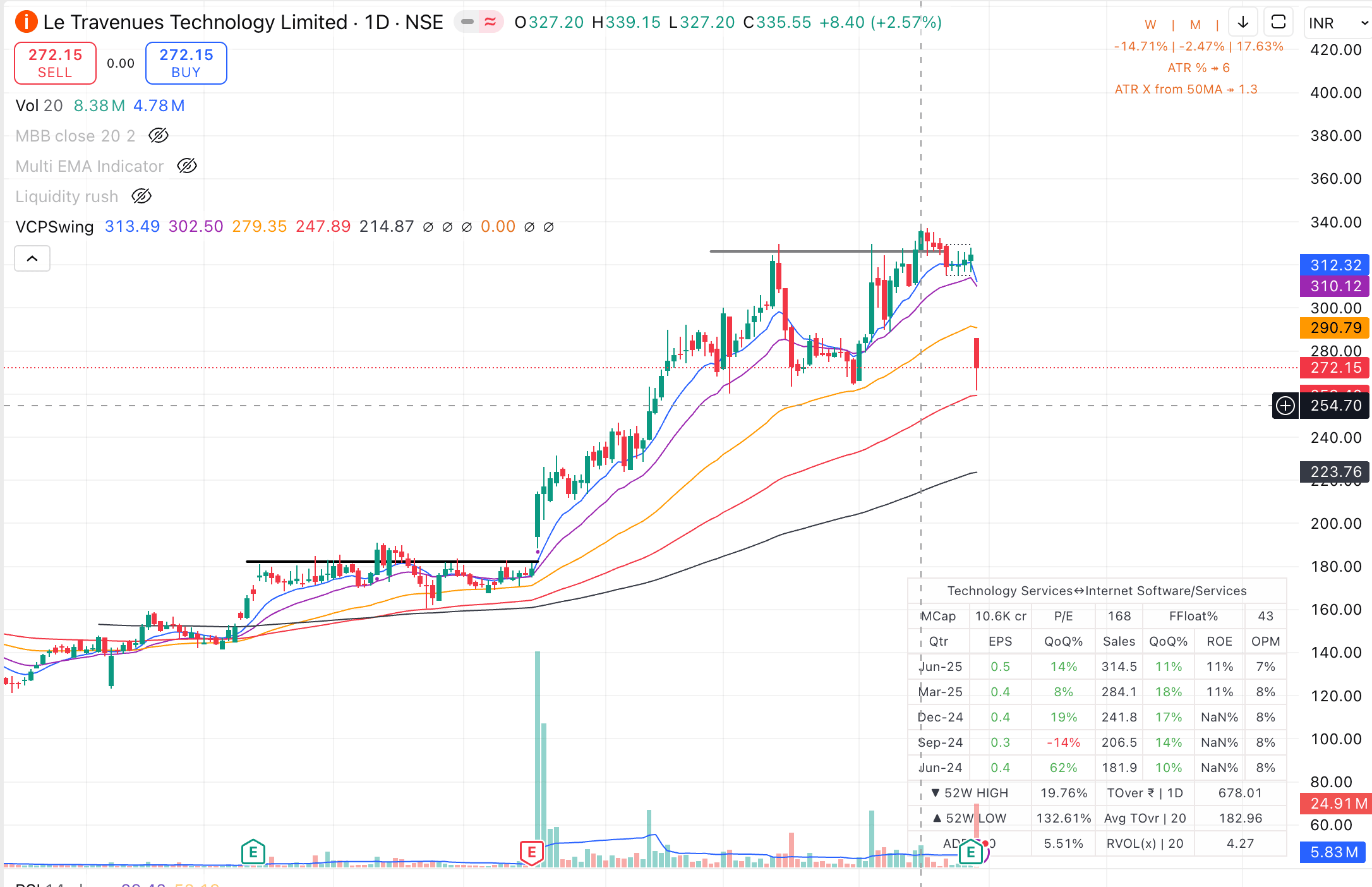Viewport: 1372px width, 887px height.
Task: Click the VCPSwing indicator name
Action: pos(54,227)
